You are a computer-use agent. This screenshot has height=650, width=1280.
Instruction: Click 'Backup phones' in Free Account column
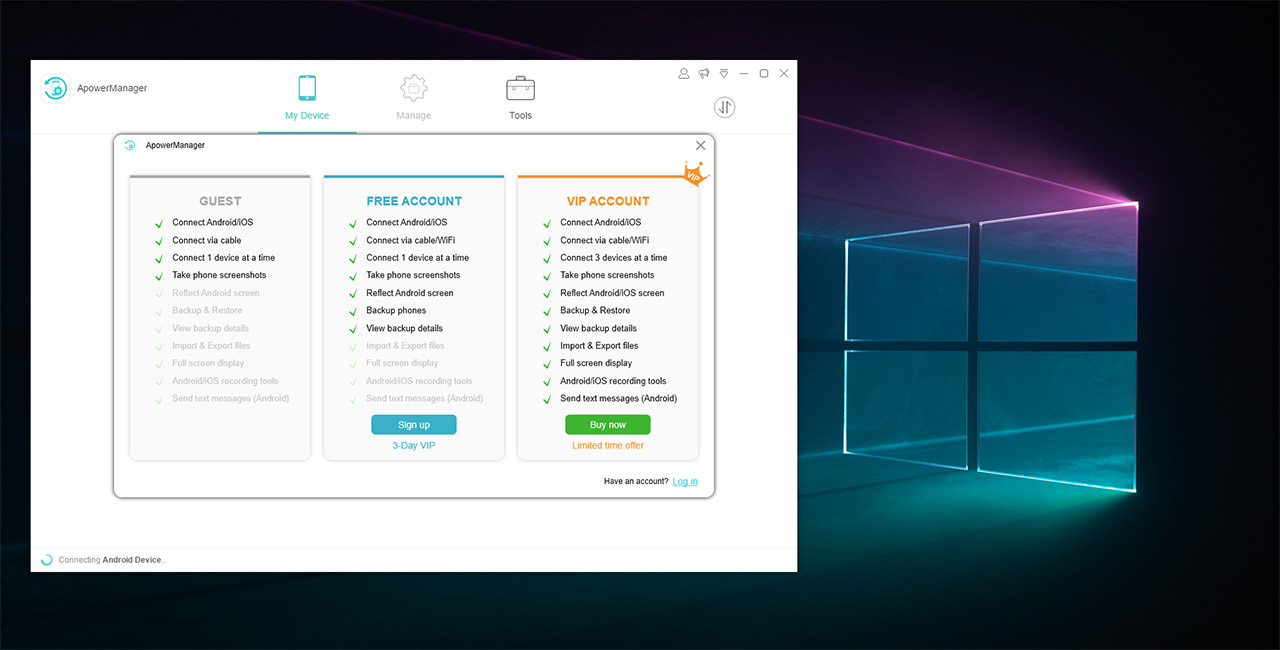click(x=396, y=311)
